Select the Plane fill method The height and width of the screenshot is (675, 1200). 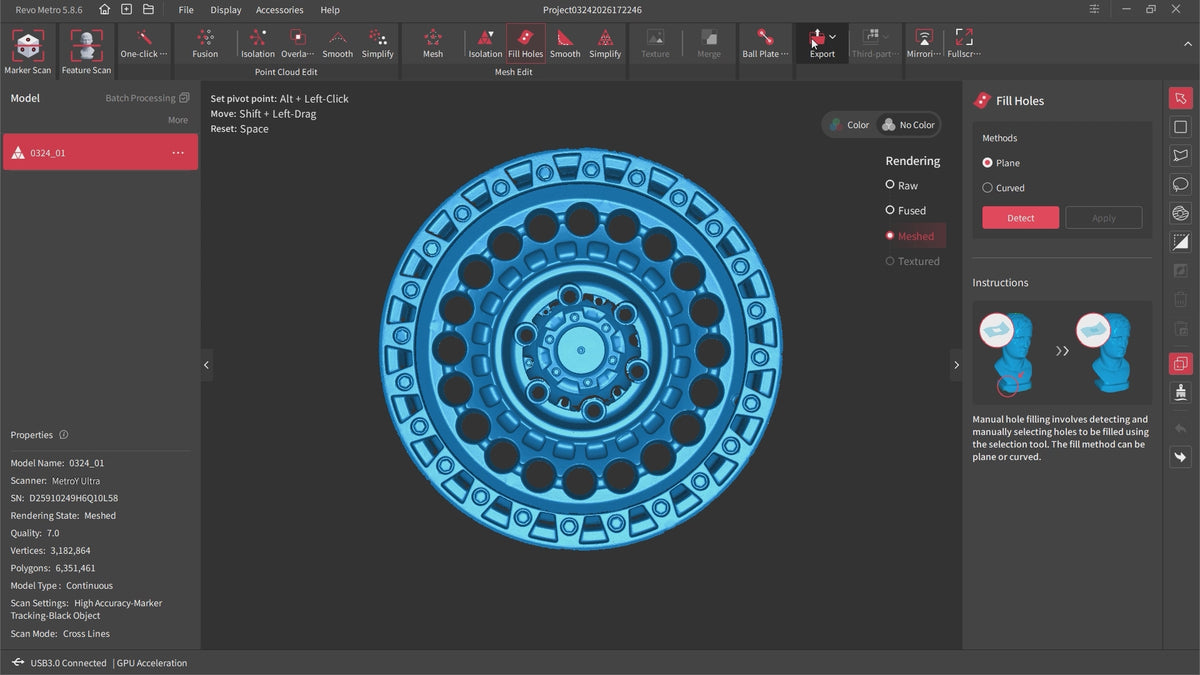tap(988, 163)
